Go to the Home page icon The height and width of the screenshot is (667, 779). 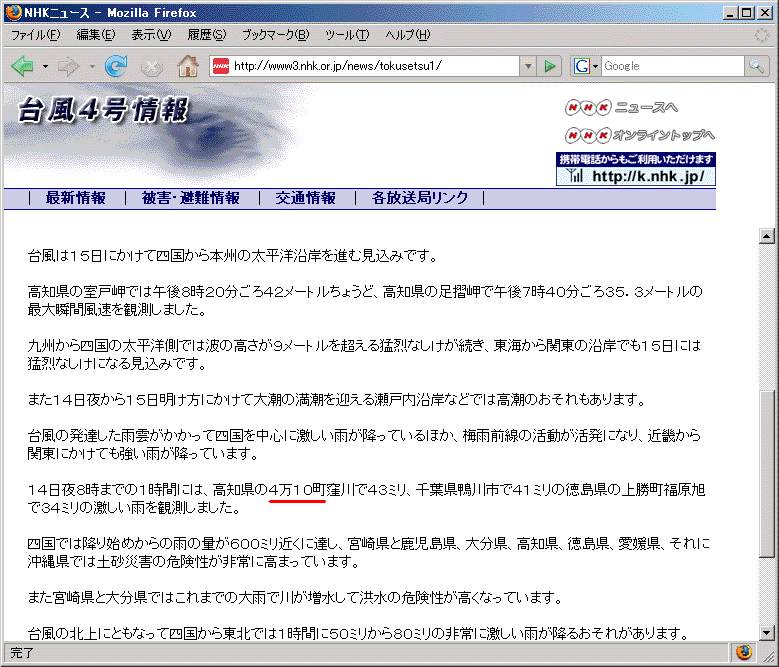pyautogui.click(x=188, y=66)
